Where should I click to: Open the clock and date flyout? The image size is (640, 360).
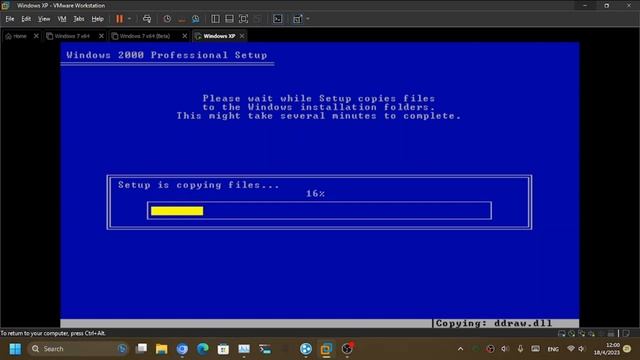click(607, 349)
